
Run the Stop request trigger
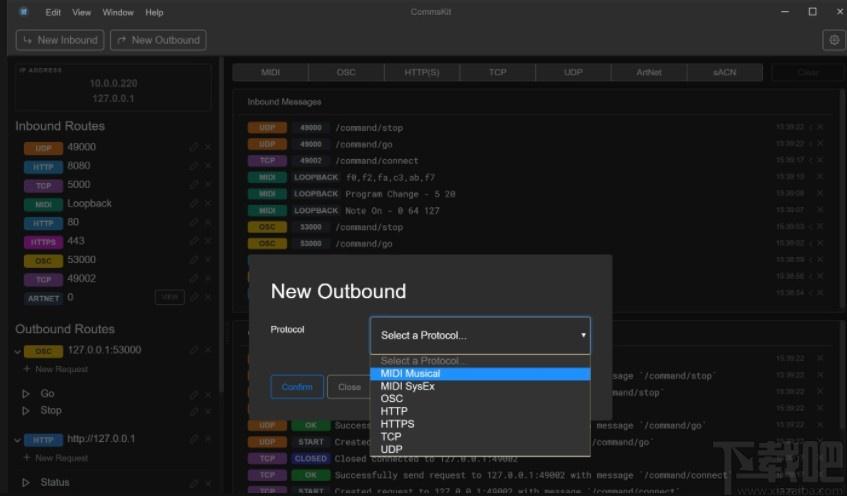[25, 411]
